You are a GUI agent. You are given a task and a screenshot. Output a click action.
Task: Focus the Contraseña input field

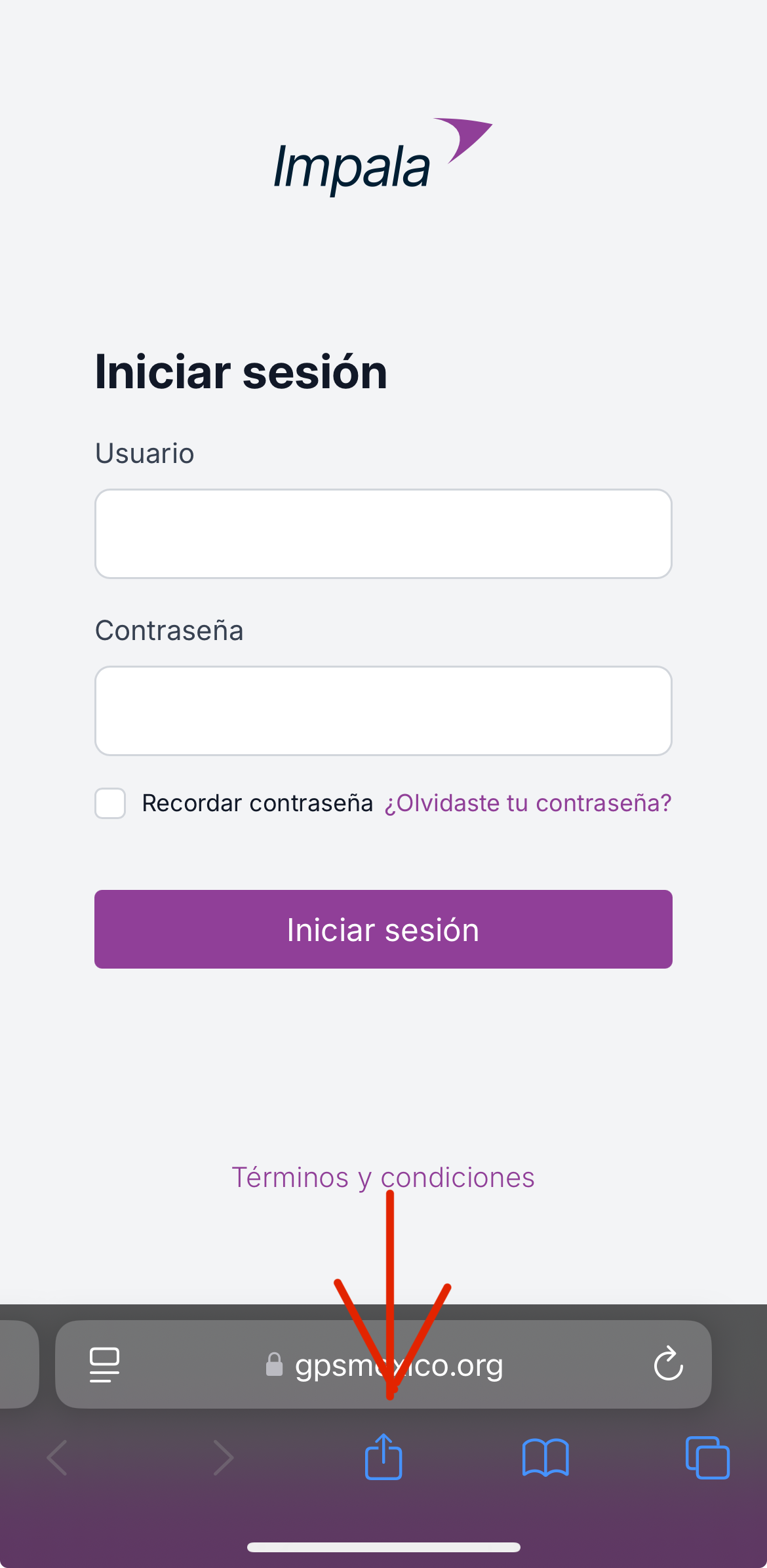click(383, 711)
